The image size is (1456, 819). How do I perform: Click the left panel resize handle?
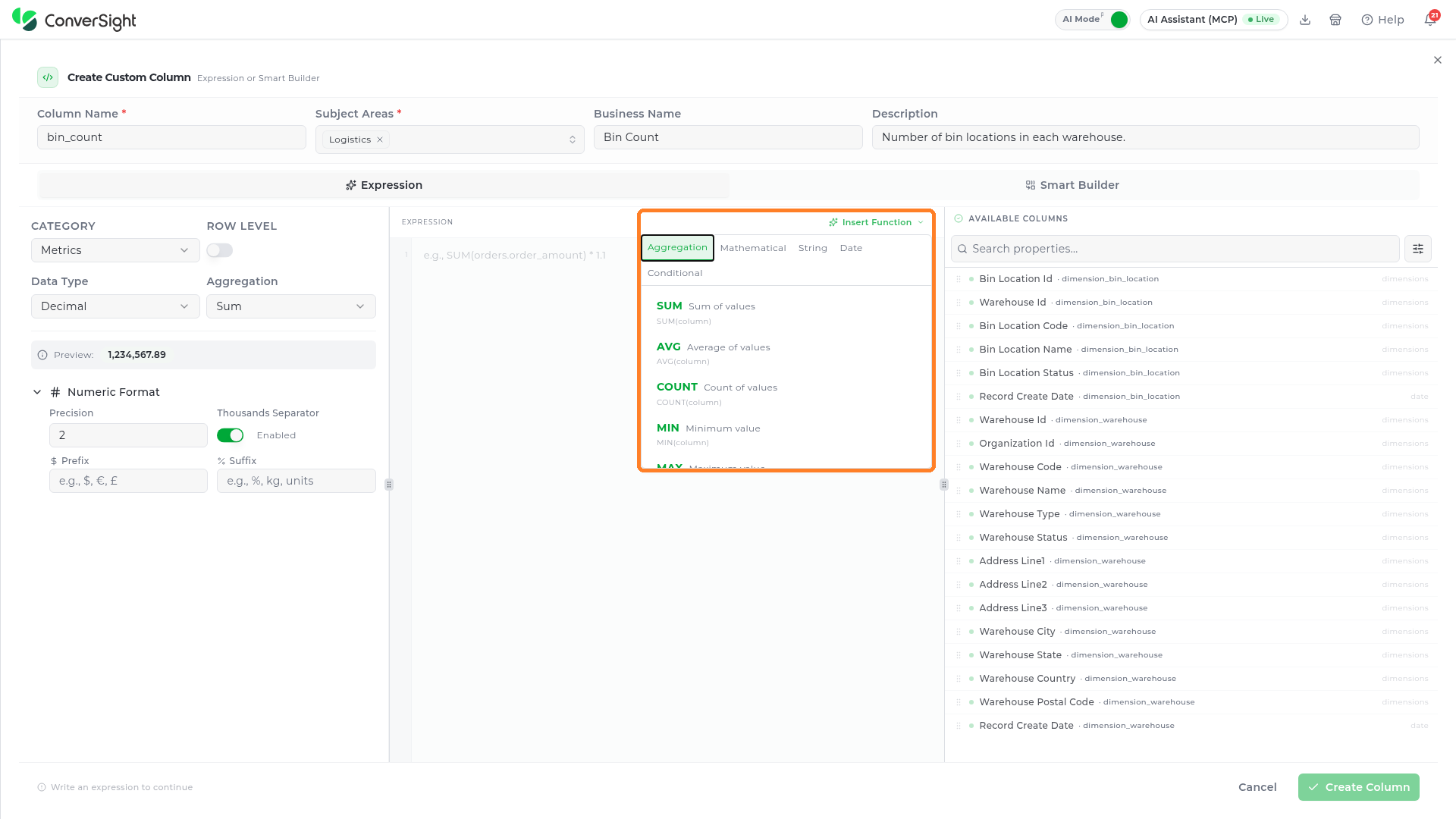(x=389, y=485)
